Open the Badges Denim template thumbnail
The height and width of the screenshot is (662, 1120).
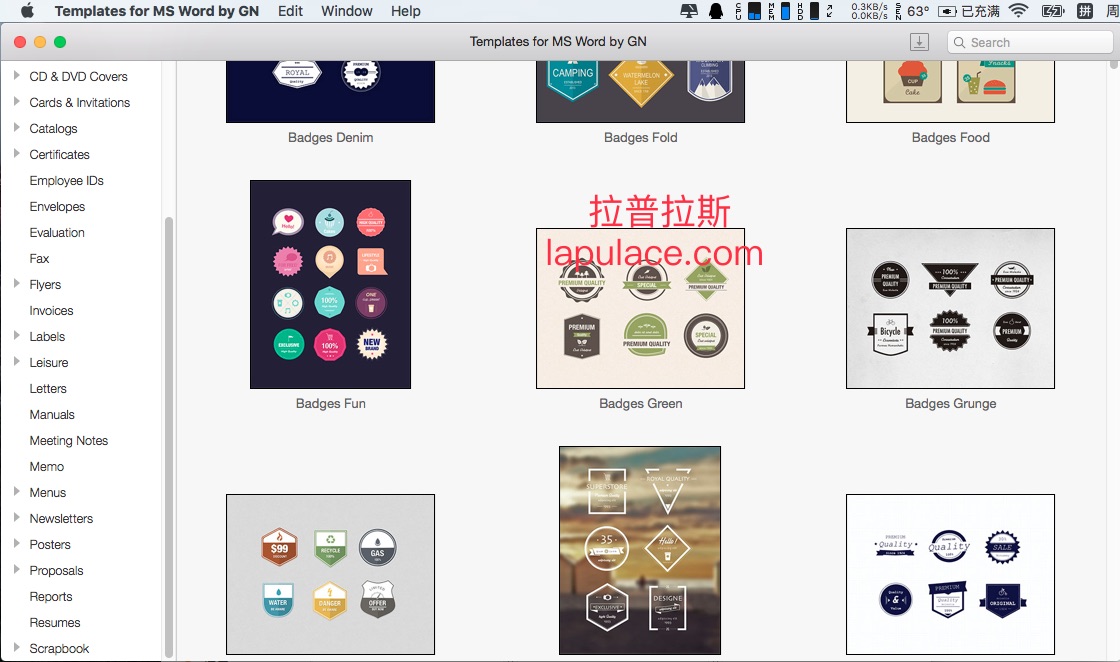[330, 91]
